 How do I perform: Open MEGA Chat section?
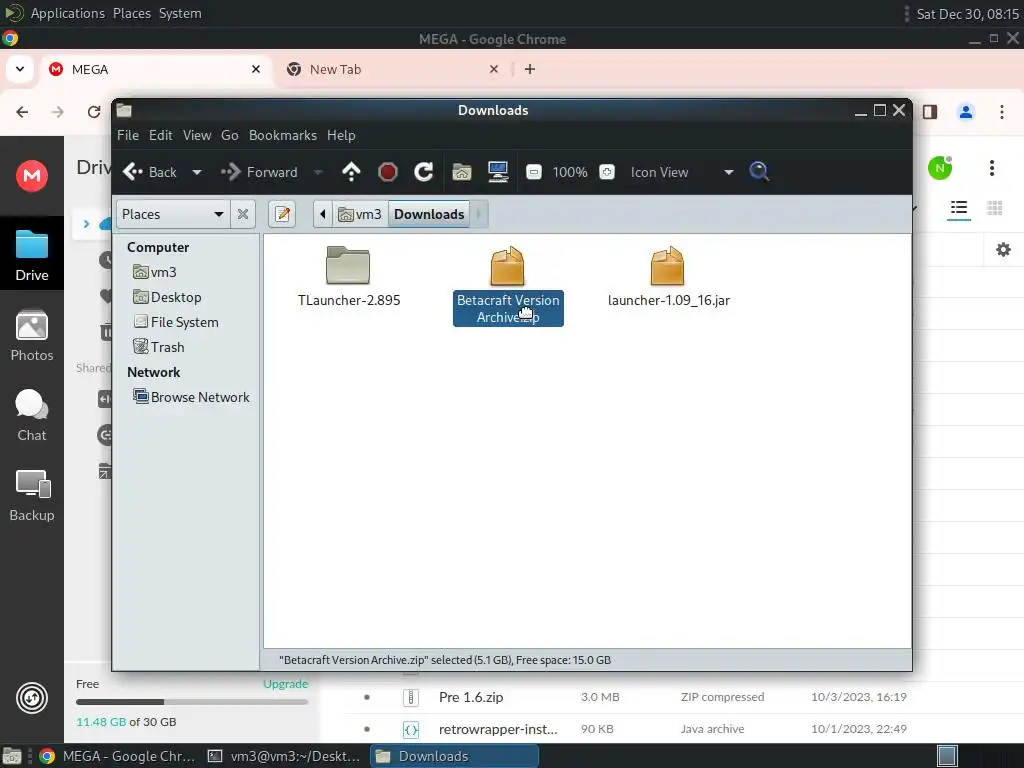pyautogui.click(x=32, y=416)
